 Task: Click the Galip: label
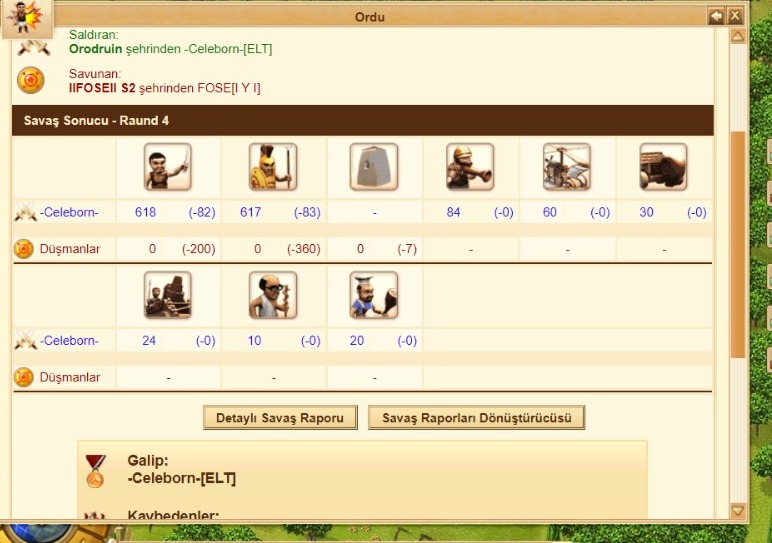(148, 461)
